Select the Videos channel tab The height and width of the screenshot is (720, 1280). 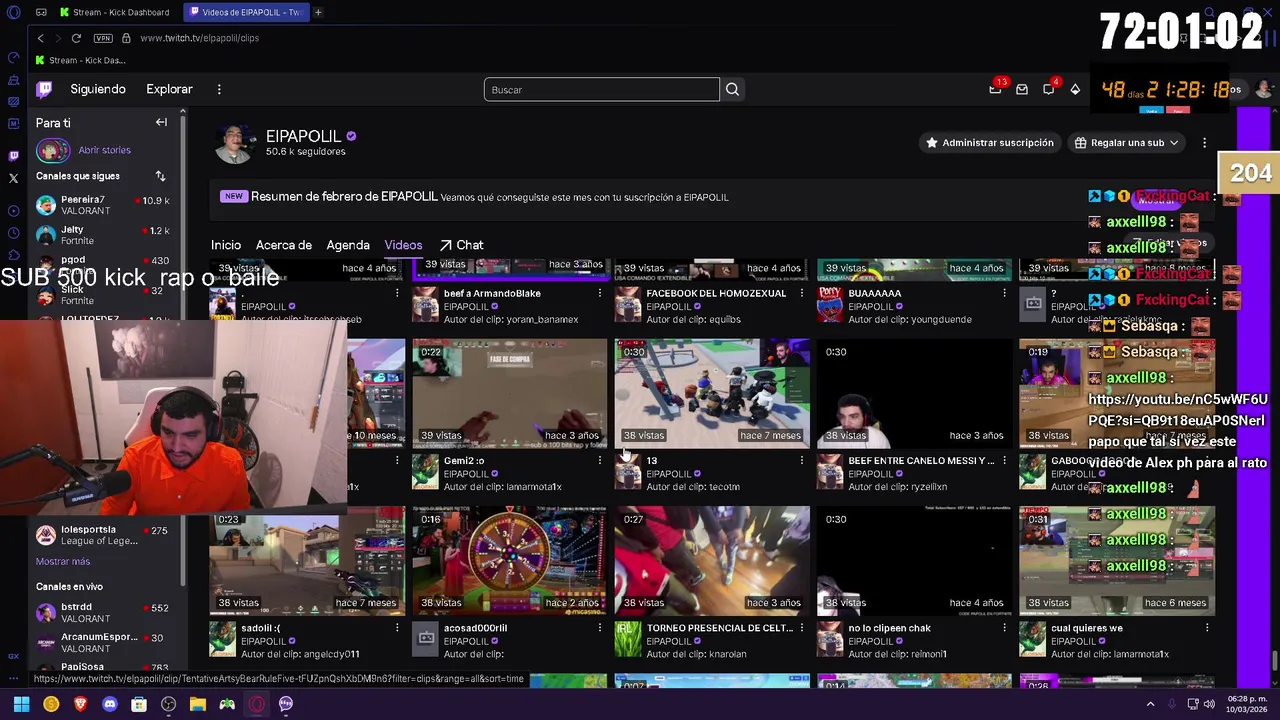[403, 245]
